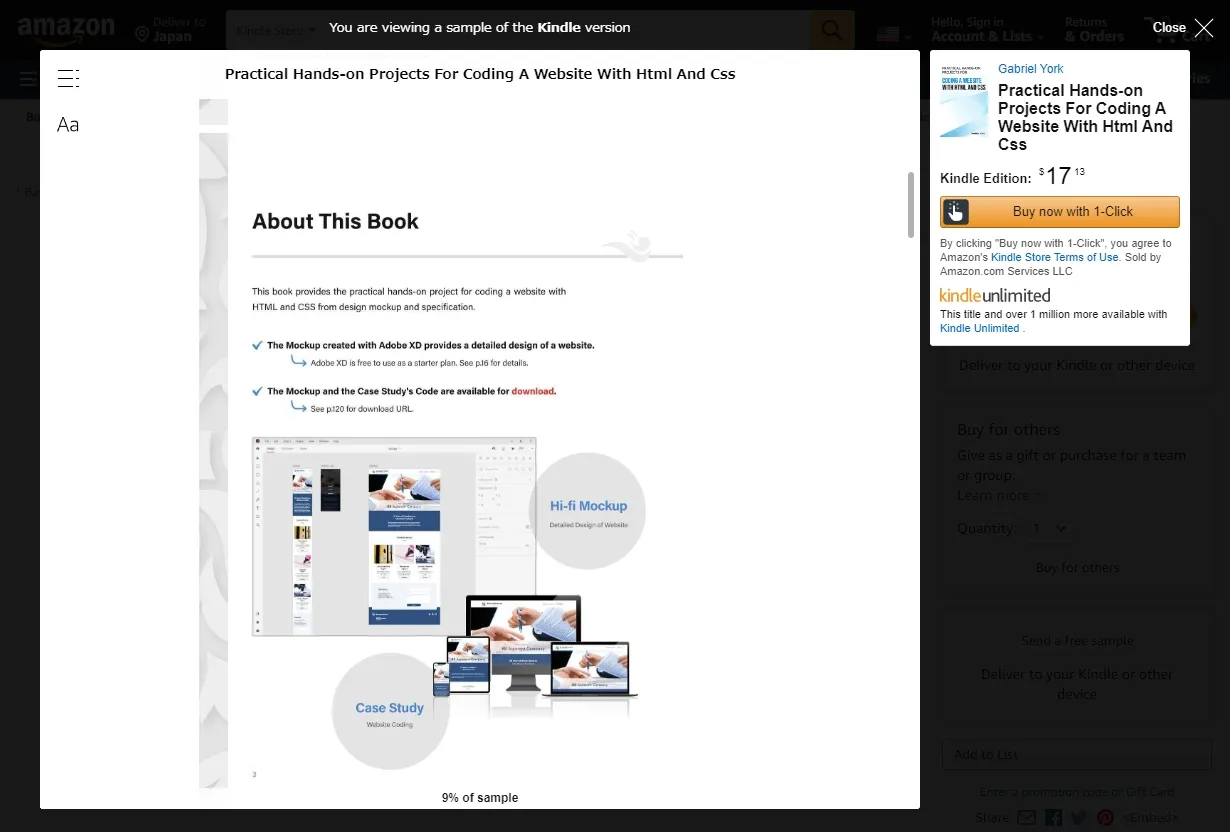Image resolution: width=1230 pixels, height=832 pixels.
Task: Click the Kindle Unlimited logo
Action: pos(995,296)
